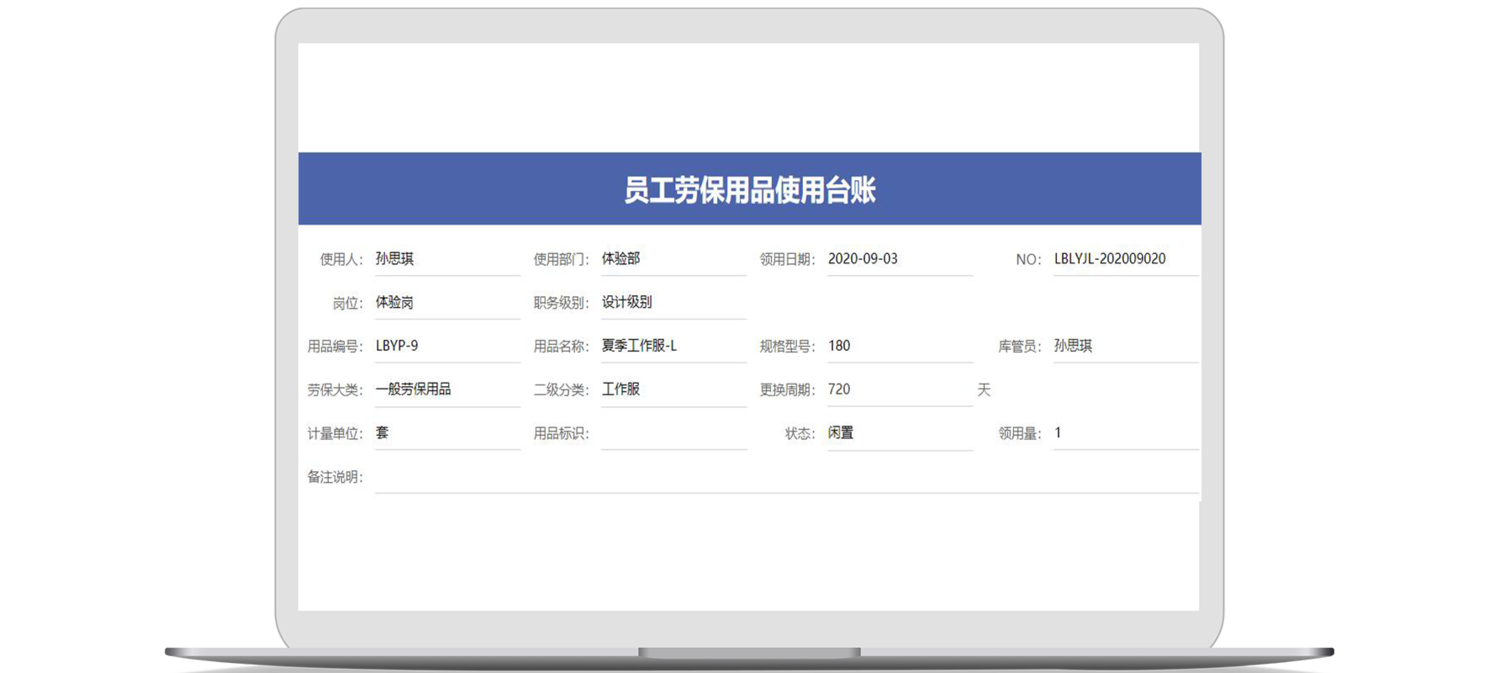Screen dimensions: 1500x673
Task: Click the 岗位 field showing 体验岗
Action: [447, 302]
